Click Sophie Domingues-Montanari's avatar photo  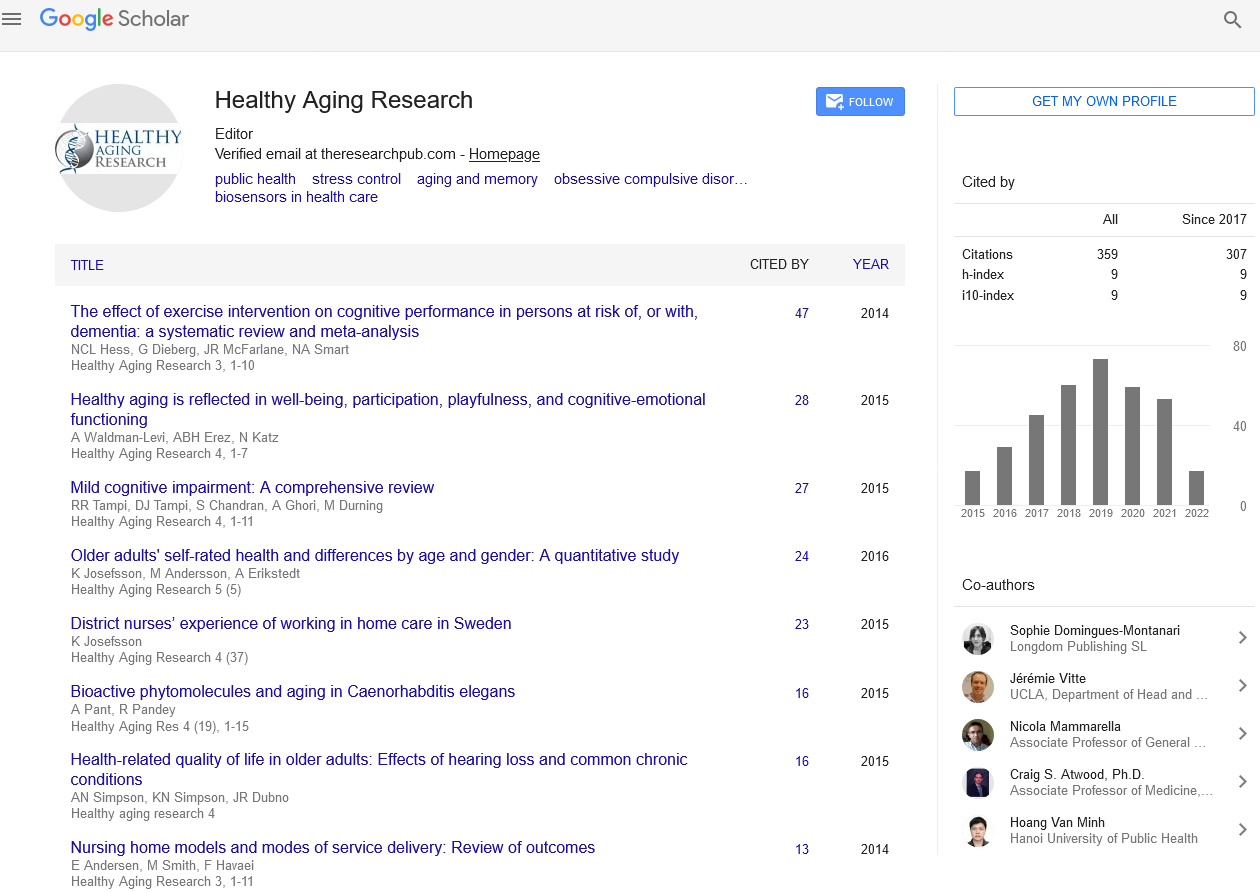pyautogui.click(x=977, y=639)
